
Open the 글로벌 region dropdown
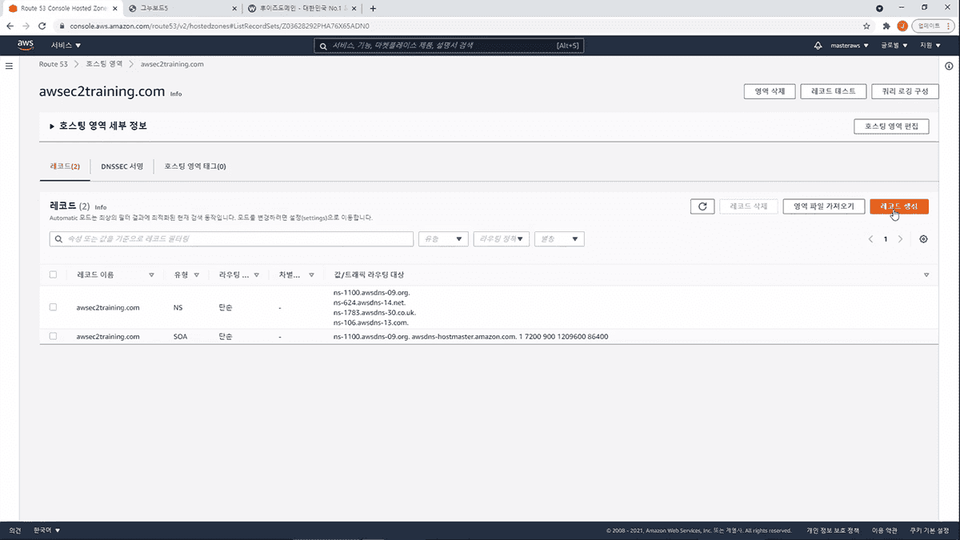(x=894, y=45)
